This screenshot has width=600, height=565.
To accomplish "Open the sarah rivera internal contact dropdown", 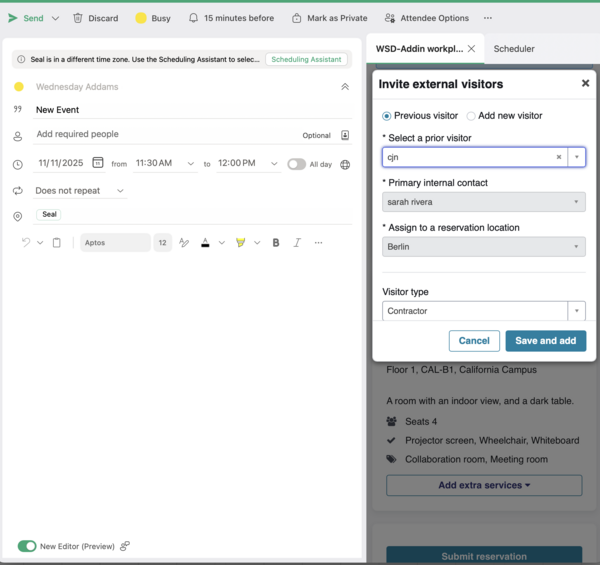I will [x=484, y=202].
